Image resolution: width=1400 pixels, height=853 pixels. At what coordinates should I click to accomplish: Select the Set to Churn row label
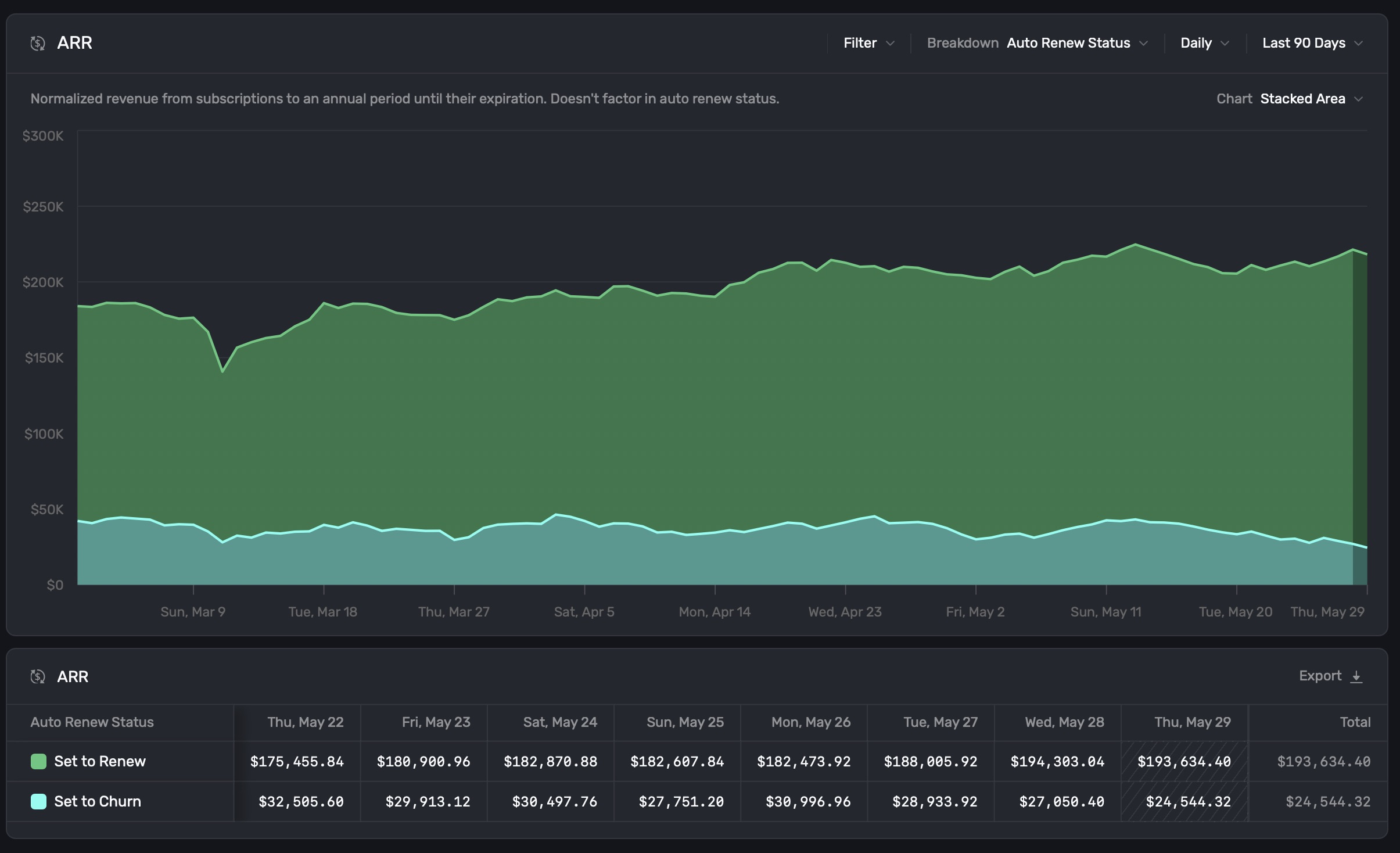pyautogui.click(x=97, y=801)
